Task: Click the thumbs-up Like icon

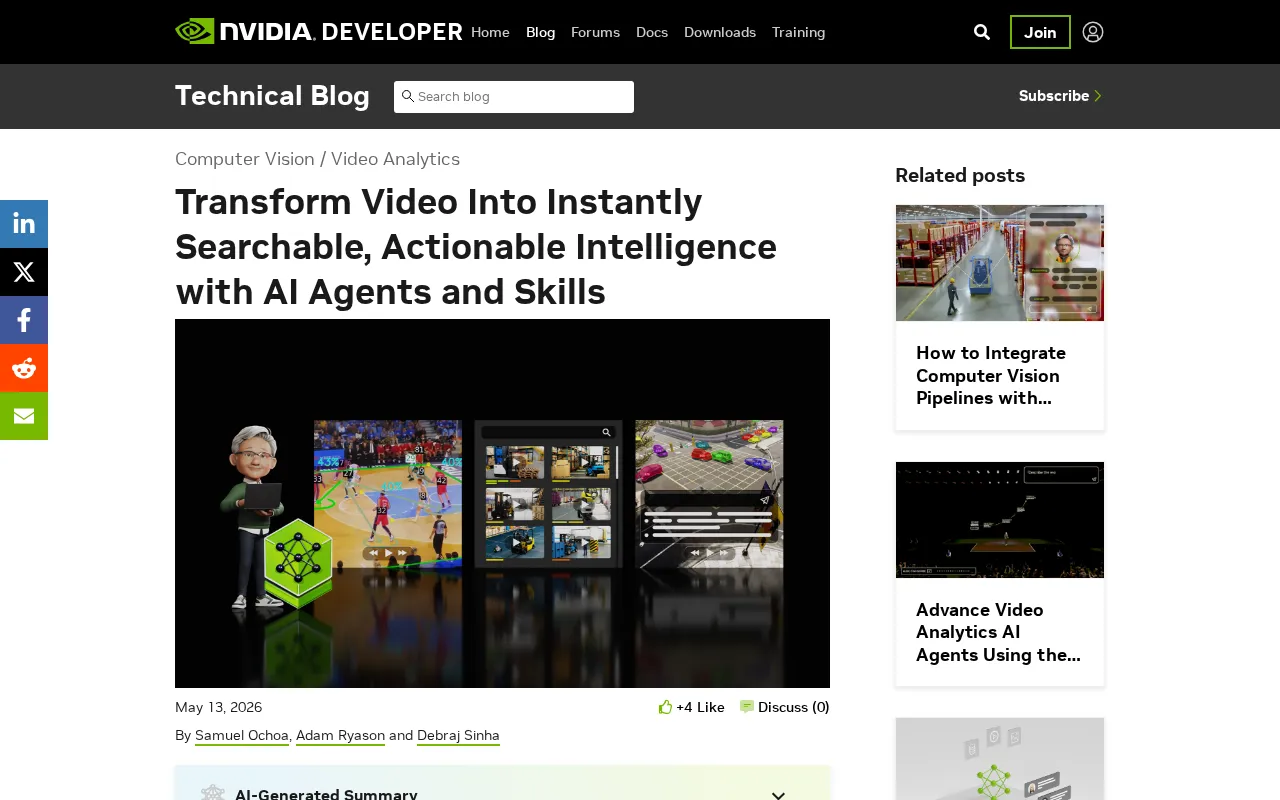Action: coord(665,707)
